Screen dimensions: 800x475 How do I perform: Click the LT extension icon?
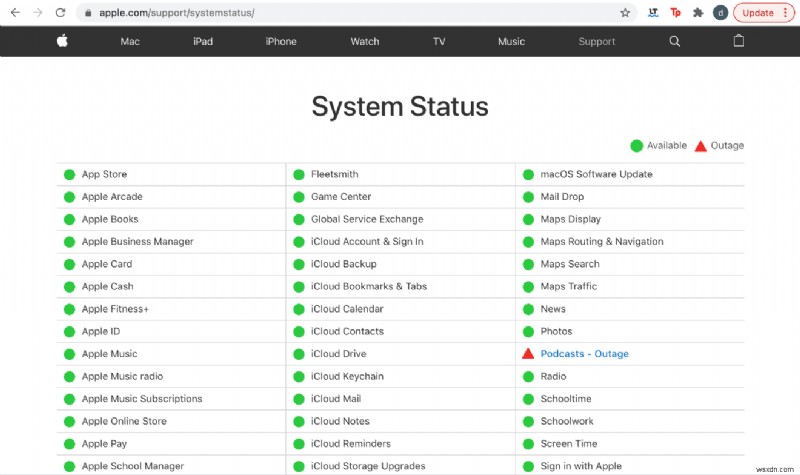point(653,13)
